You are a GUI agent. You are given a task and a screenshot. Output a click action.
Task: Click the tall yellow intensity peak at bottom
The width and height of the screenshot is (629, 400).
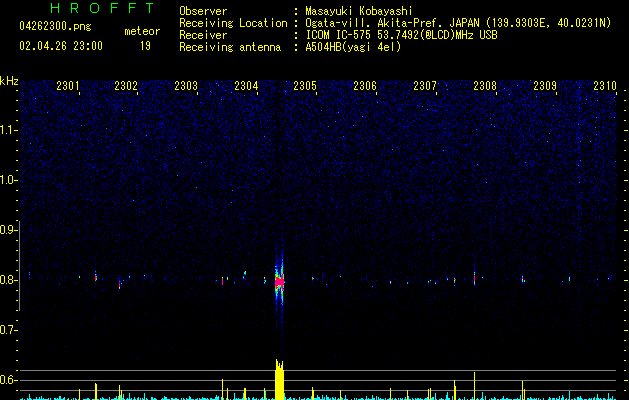[x=279, y=380]
